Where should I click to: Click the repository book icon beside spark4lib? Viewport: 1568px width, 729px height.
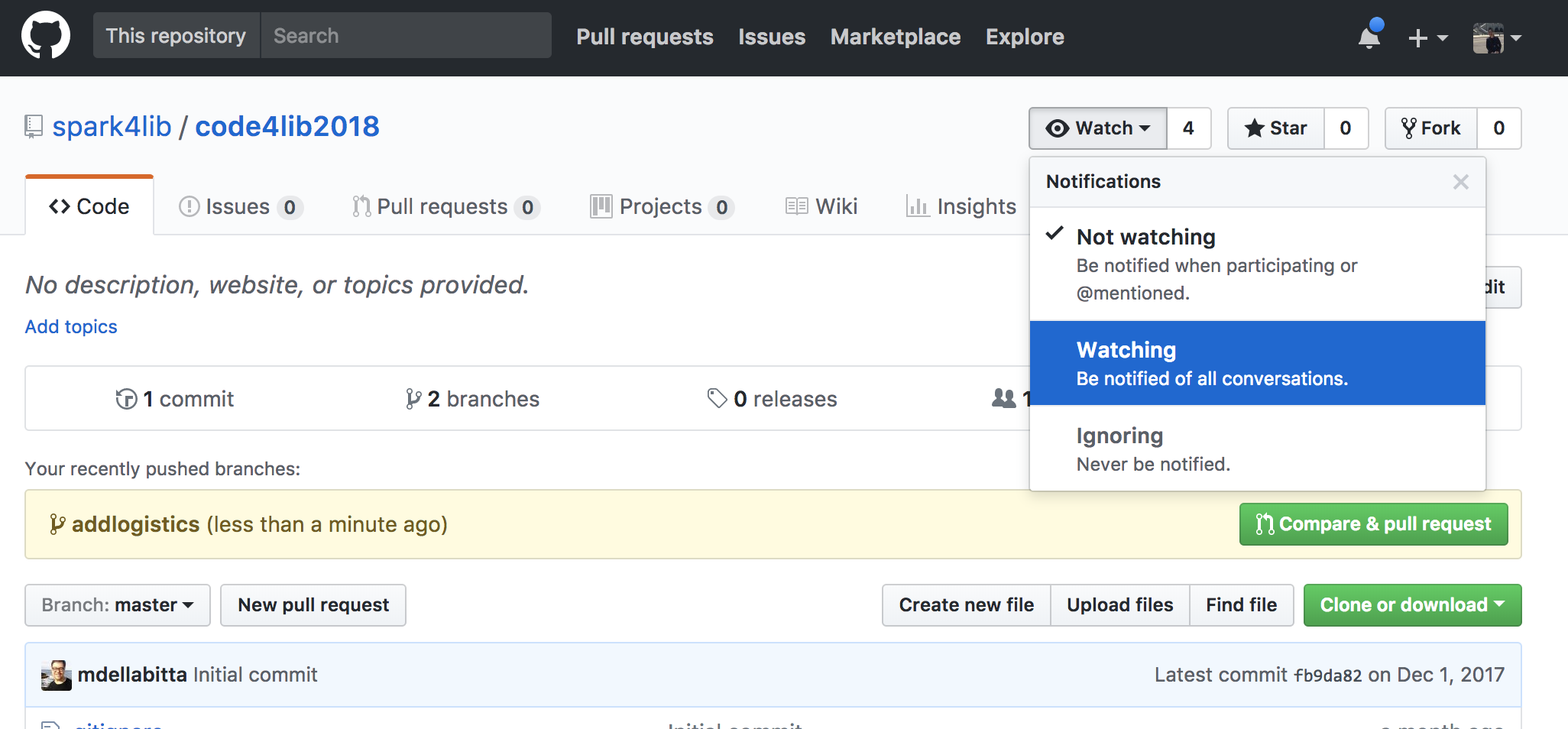point(34,126)
